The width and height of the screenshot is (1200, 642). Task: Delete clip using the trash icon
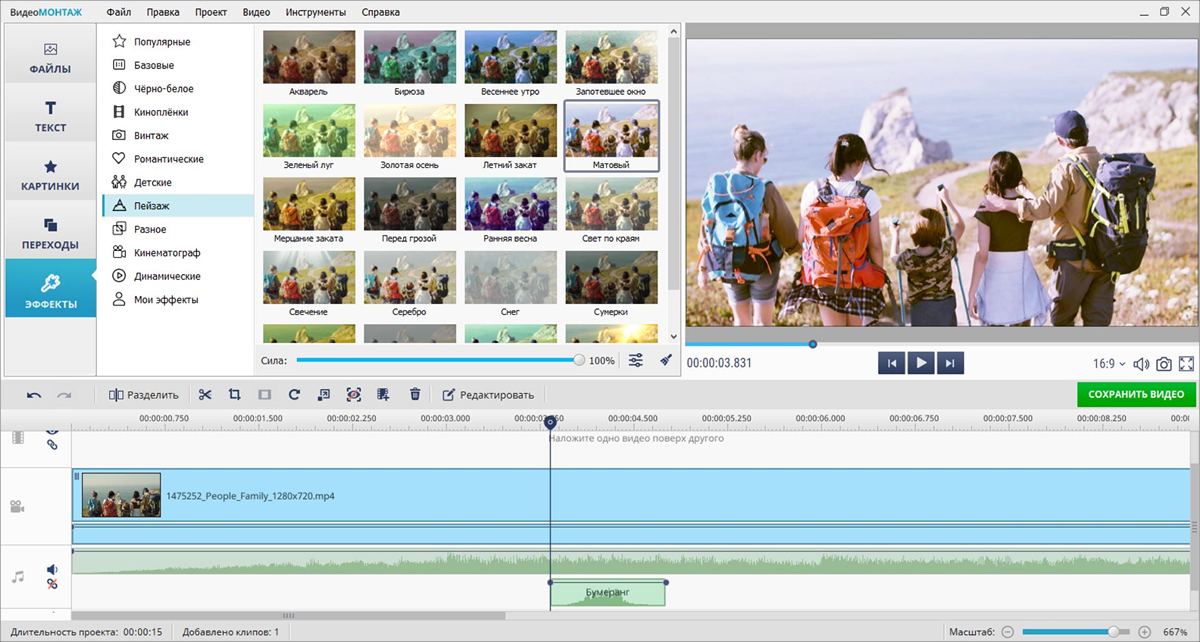click(x=415, y=395)
